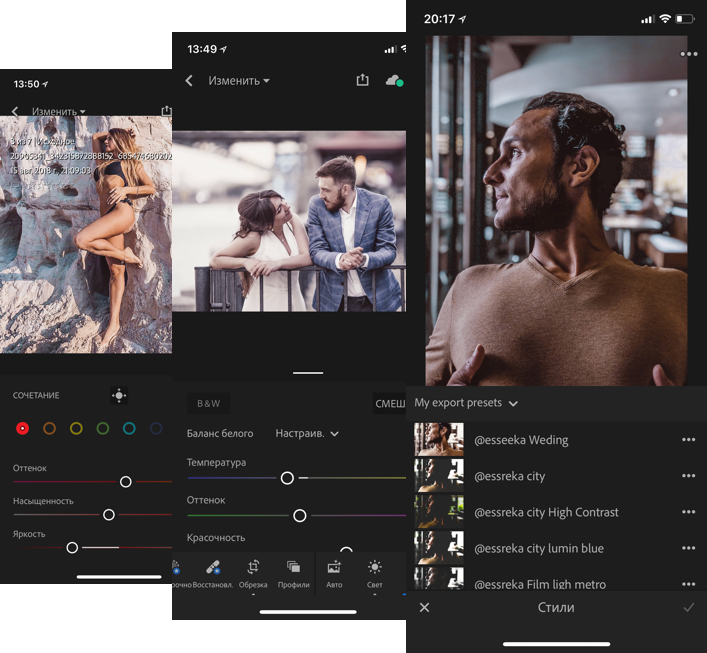
Task: Click the СМЕШ color mix button
Action: coord(390,403)
